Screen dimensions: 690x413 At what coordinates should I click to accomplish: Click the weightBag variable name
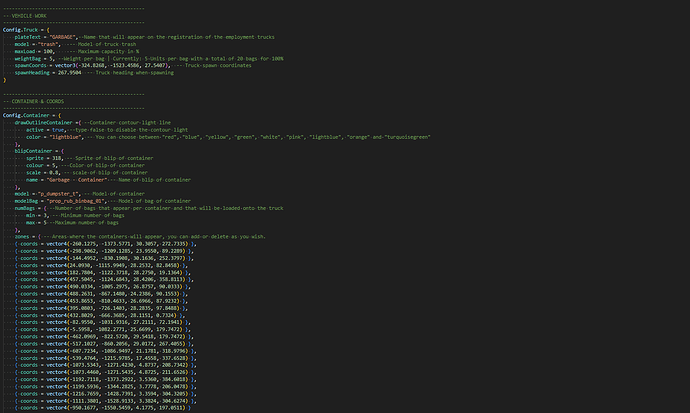(x=28, y=59)
